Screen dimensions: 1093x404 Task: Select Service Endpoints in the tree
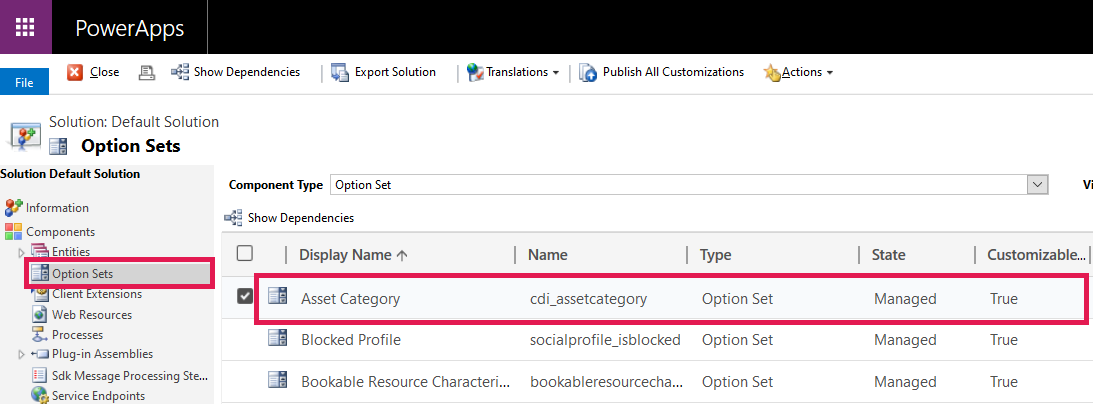point(98,396)
